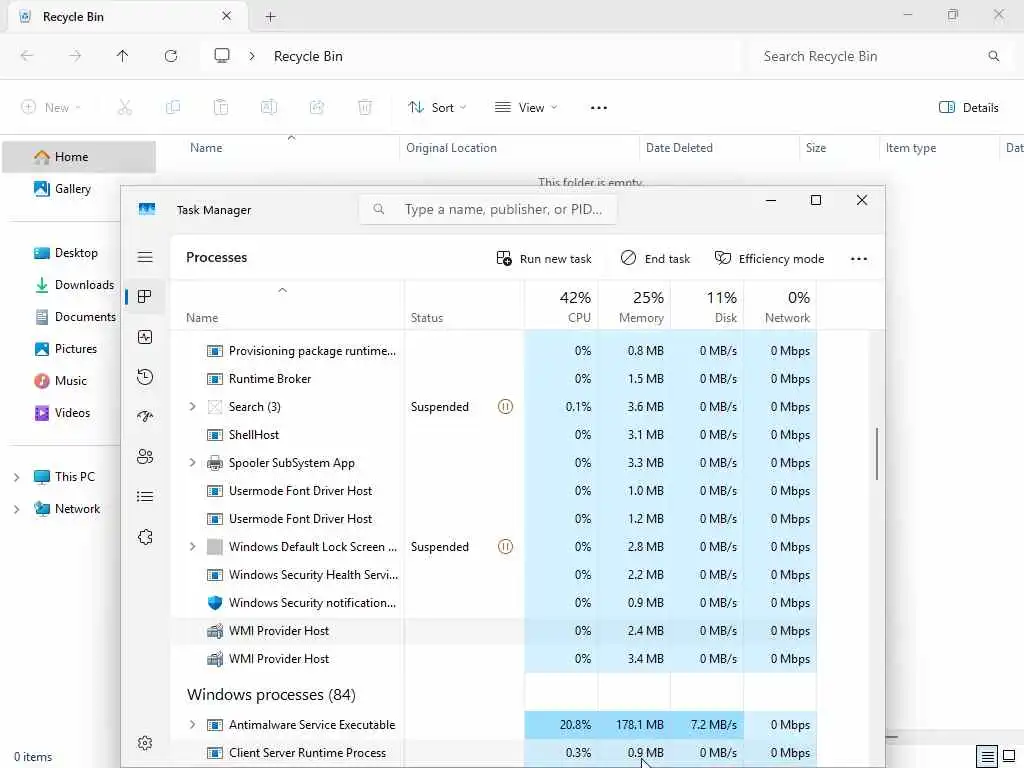
Task: Open Downloads folder in navigation pane
Action: (x=74, y=285)
